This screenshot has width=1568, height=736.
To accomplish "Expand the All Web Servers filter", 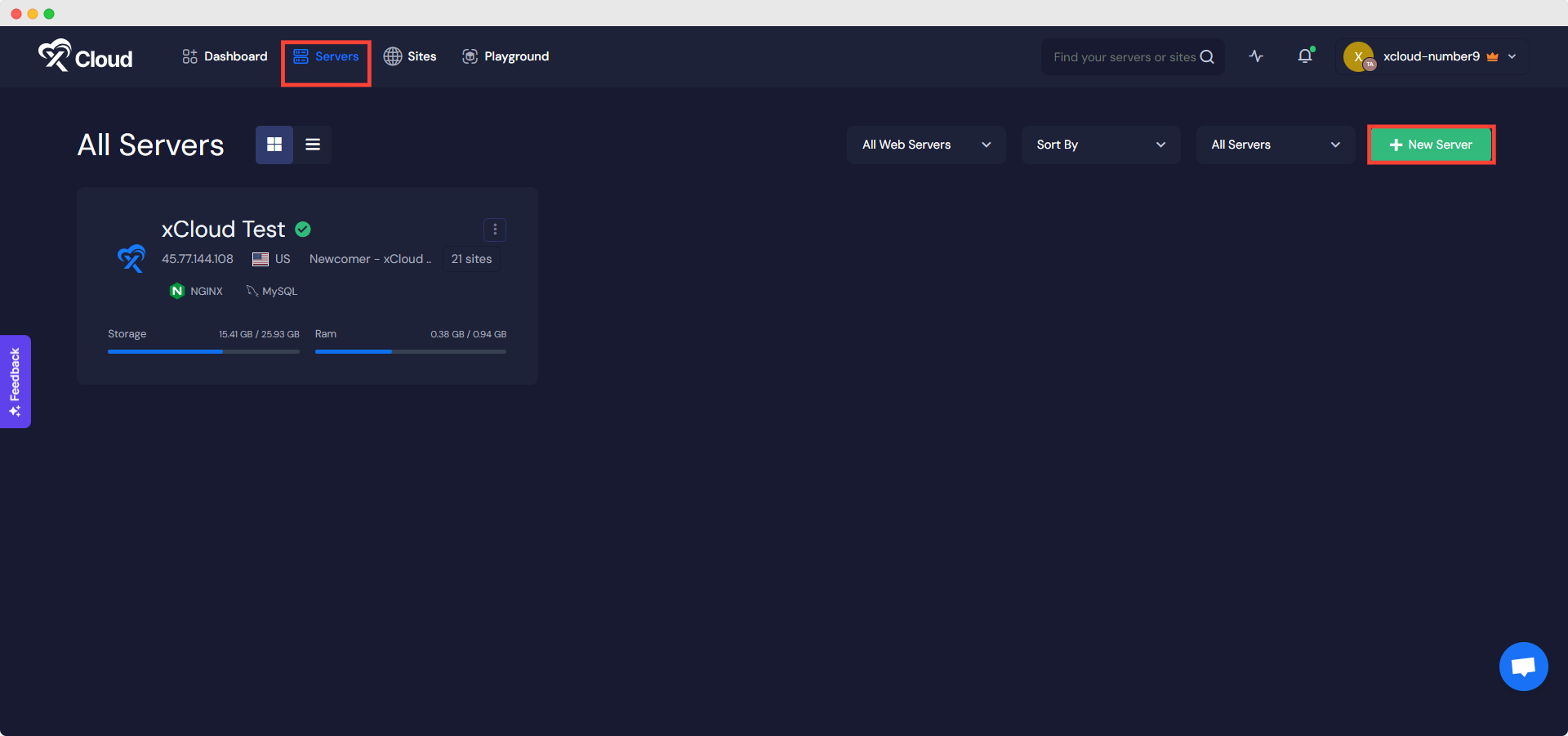I will tap(925, 145).
